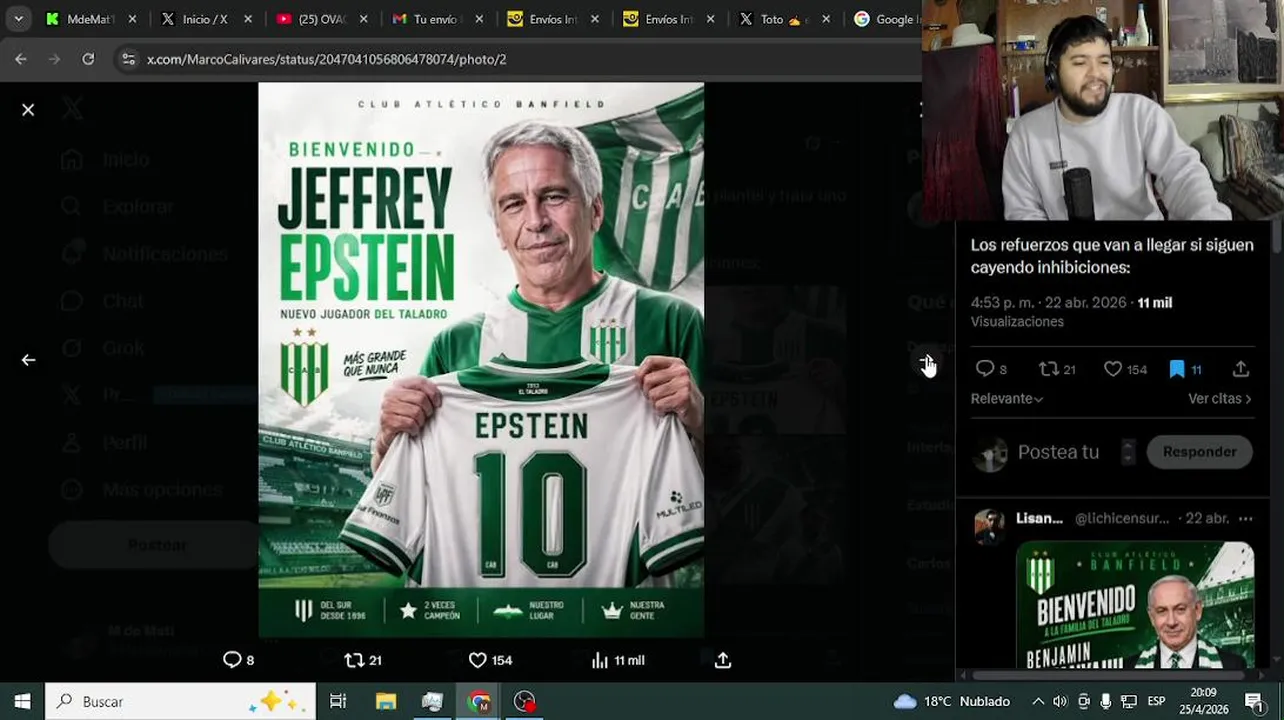This screenshot has width=1284, height=720.
Task: Switch to the Tu envío Gmail tab
Action: point(437,19)
